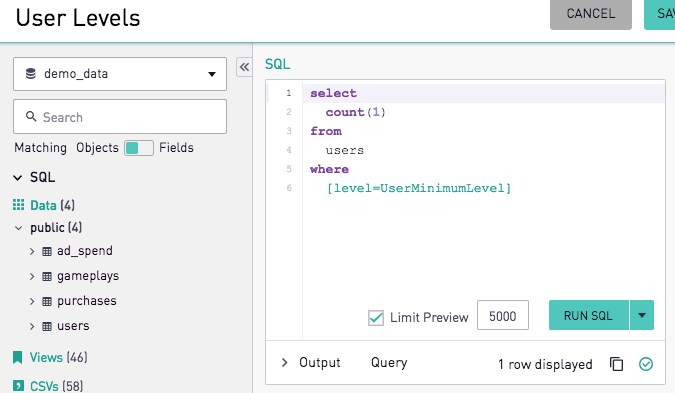Viewport: 675px width, 393px height.
Task: Collapse the sidebar with double-chevron icon
Action: click(244, 67)
